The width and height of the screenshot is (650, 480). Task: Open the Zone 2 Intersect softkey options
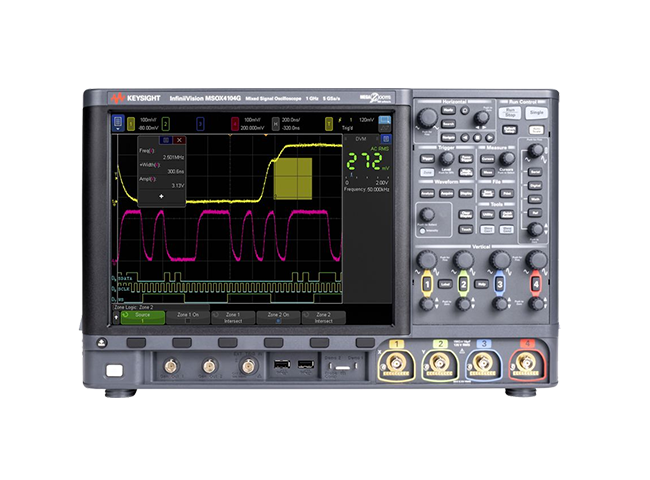pyautogui.click(x=321, y=317)
